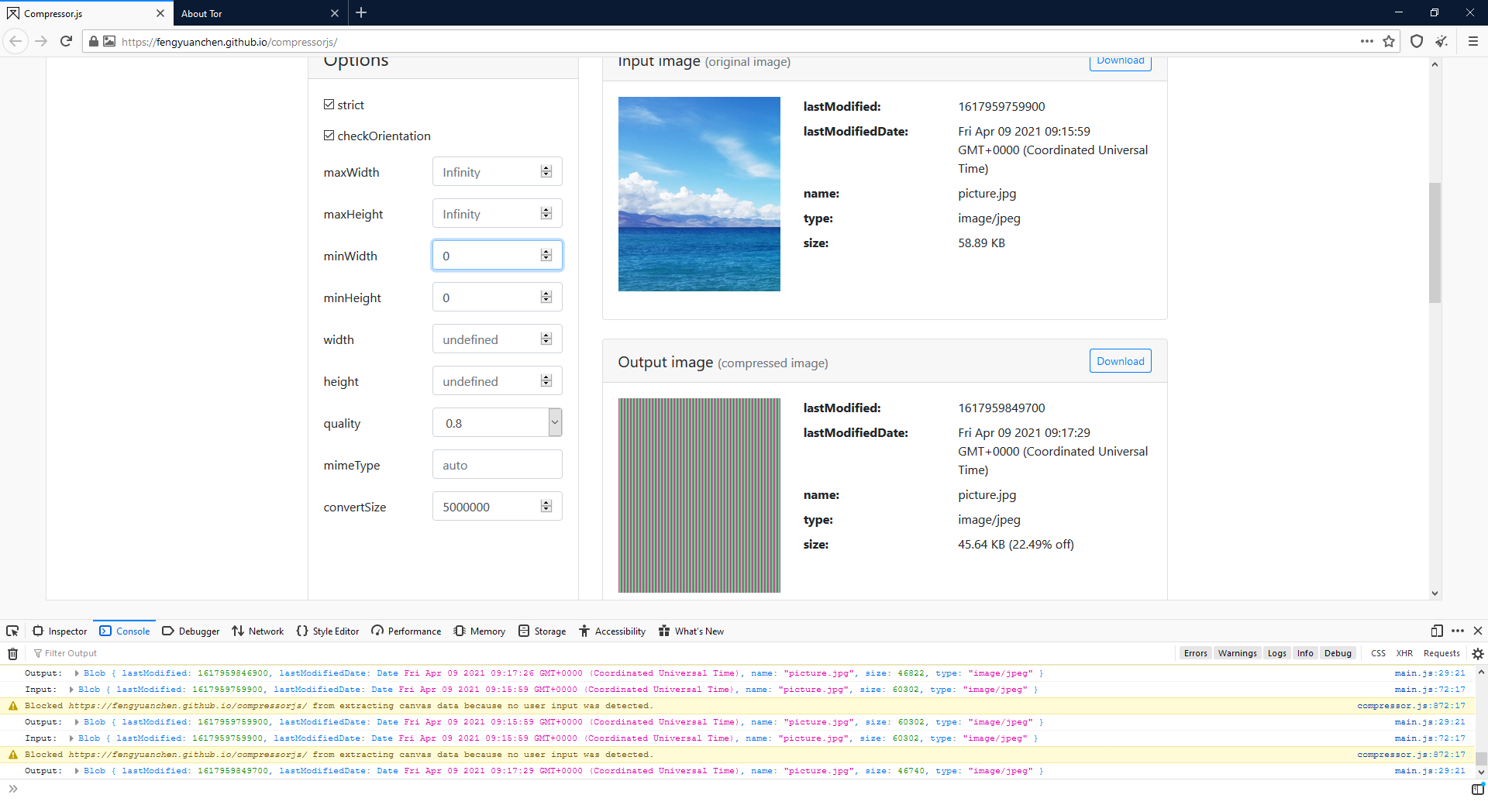Open the main.js:29:21 source link
Image resolution: width=1488 pixels, height=812 pixels.
coord(1430,673)
